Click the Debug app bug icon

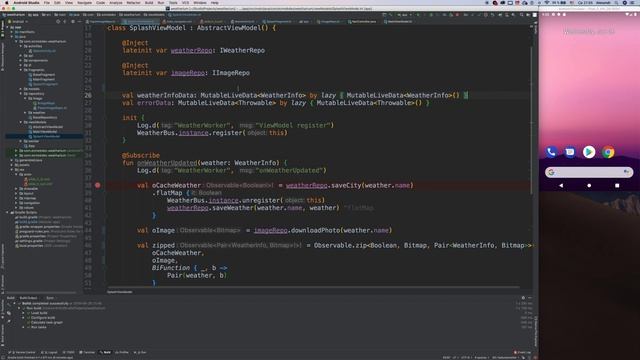431,15
